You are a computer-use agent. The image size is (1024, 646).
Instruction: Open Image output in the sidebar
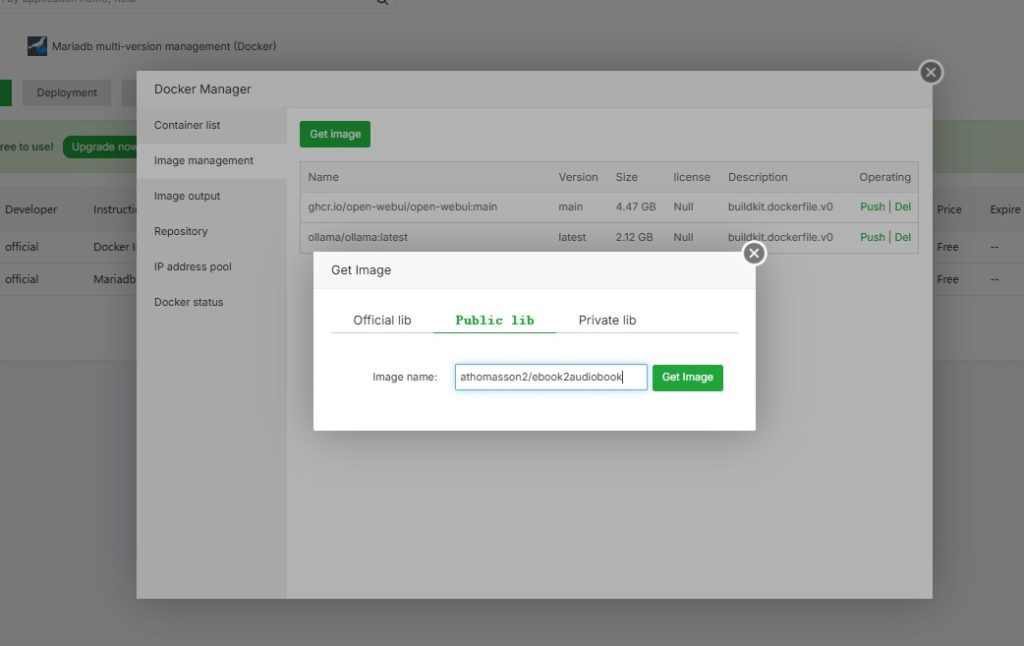pos(212,196)
